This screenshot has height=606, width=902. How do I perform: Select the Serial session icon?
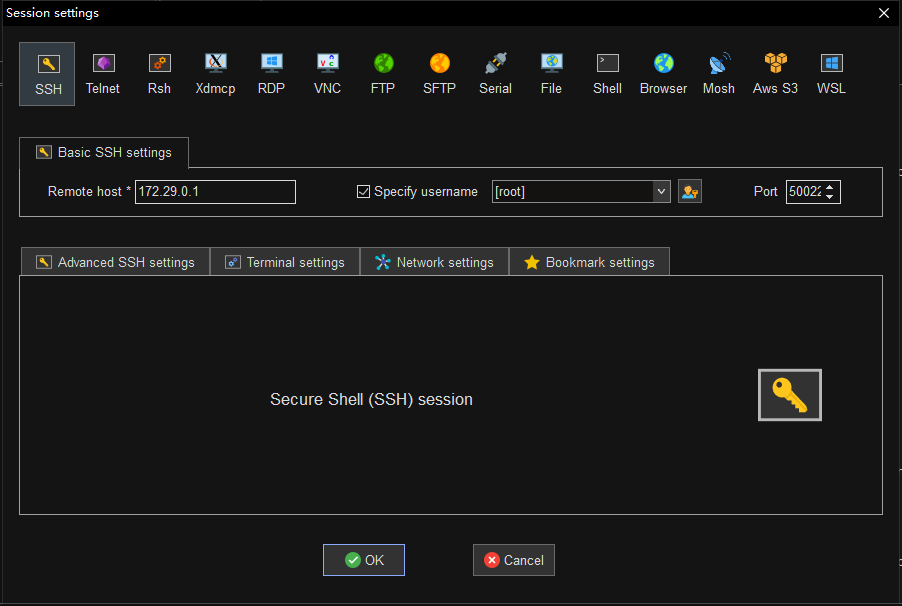495,74
